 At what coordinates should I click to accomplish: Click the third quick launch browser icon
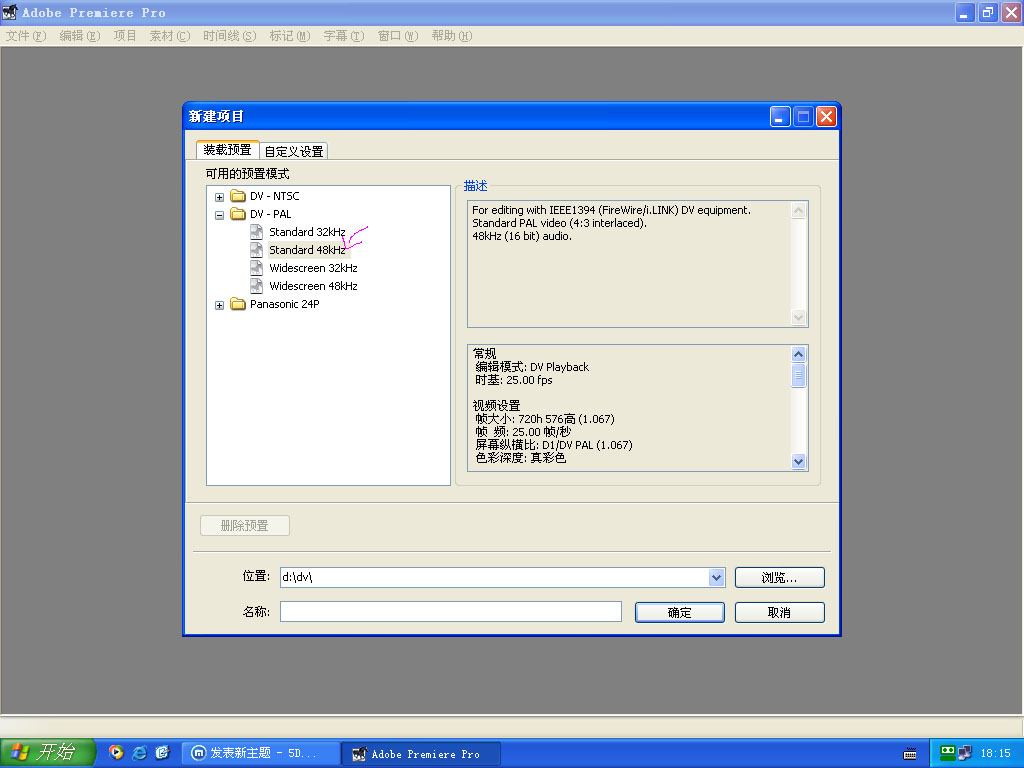163,753
